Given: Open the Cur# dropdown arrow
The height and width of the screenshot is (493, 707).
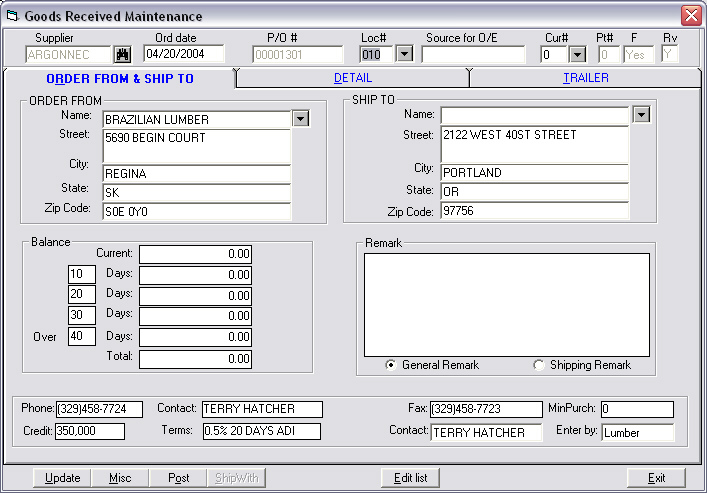Looking at the screenshot, I should click(x=577, y=55).
